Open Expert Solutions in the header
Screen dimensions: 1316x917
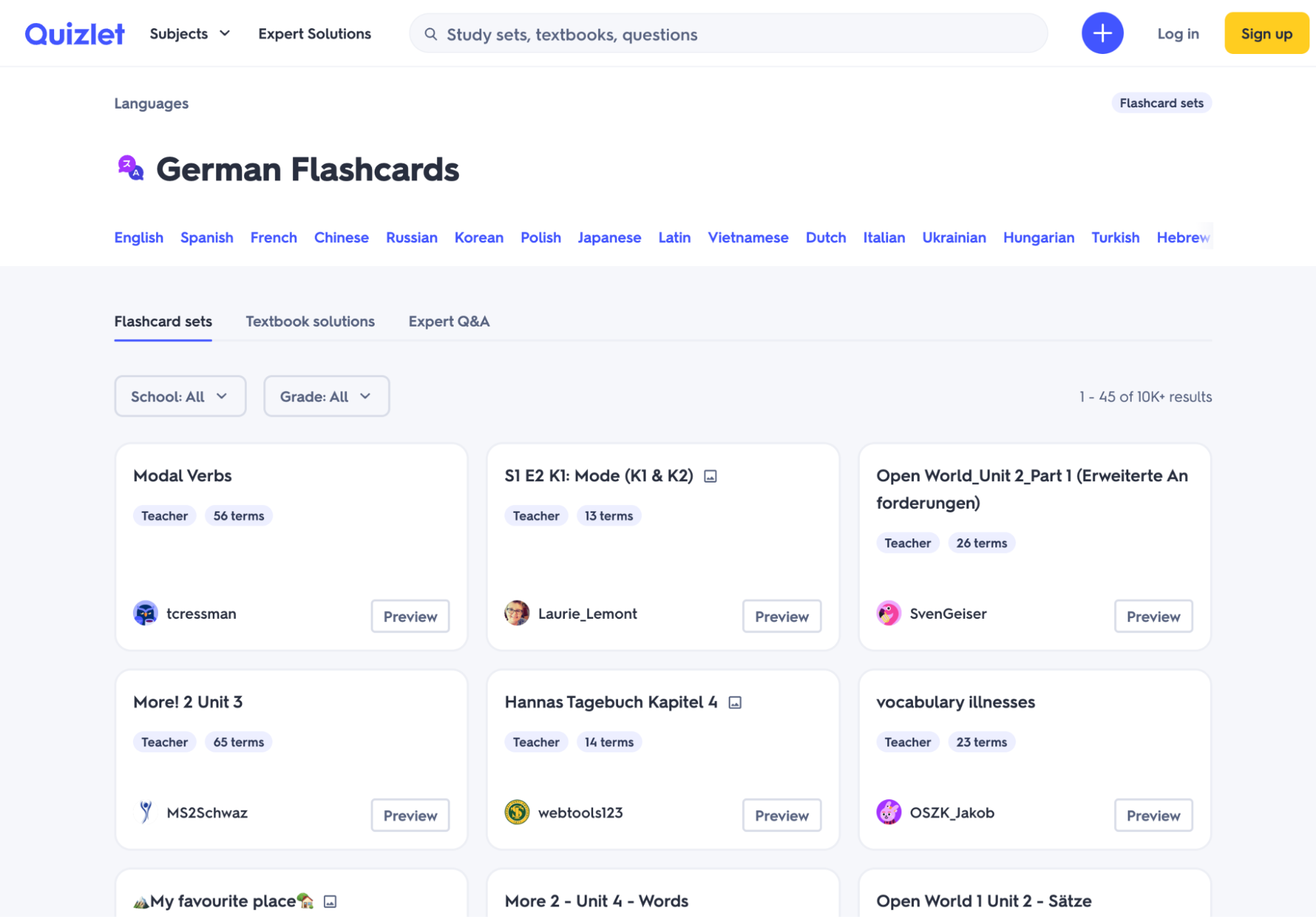point(315,34)
